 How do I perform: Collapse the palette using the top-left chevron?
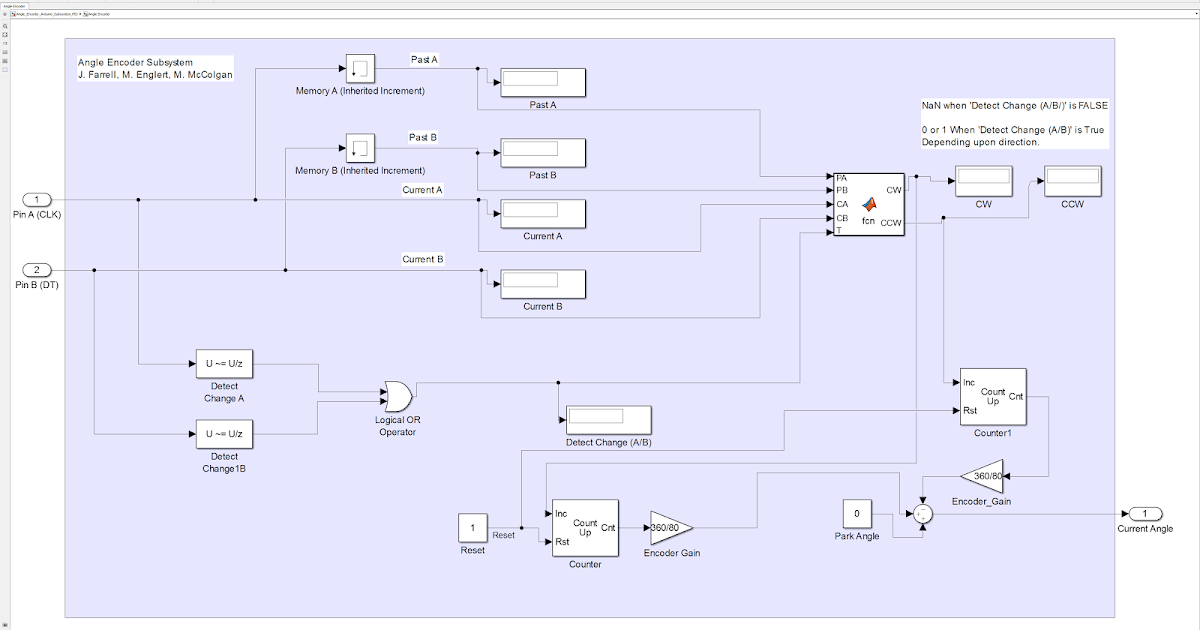[4, 14]
